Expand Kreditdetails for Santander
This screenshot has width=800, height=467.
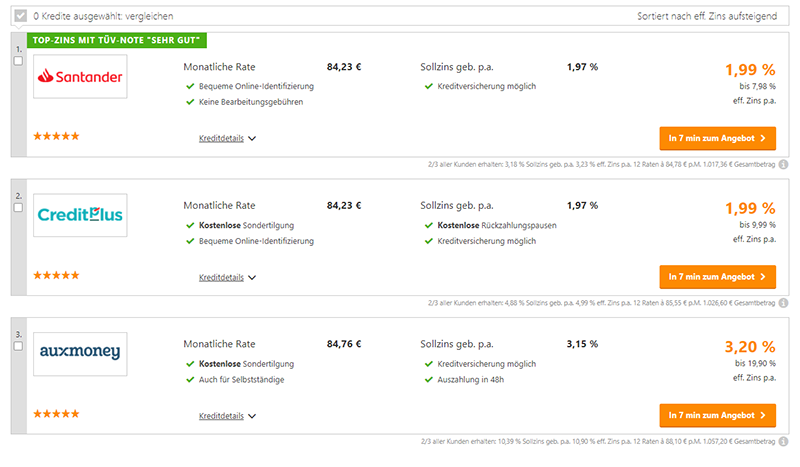[x=228, y=138]
